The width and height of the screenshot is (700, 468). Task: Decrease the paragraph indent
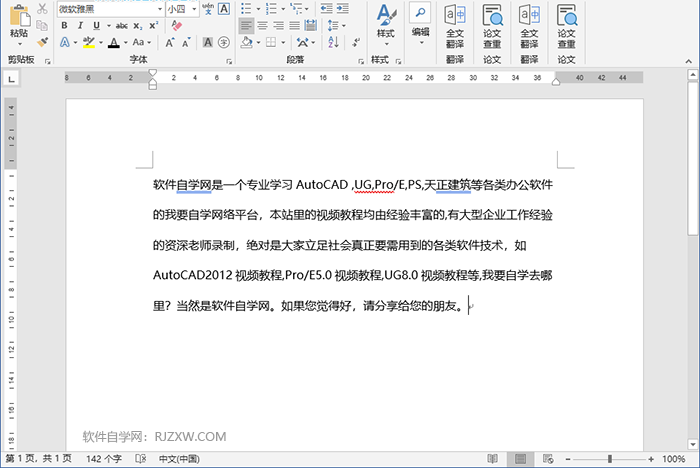[326, 8]
